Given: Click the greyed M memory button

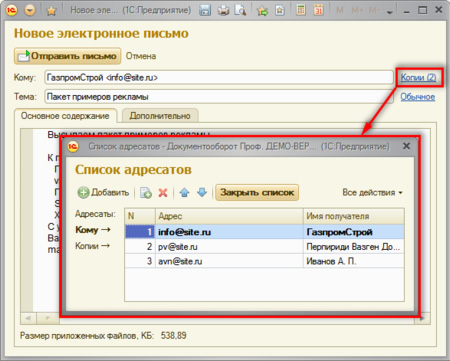Looking at the screenshot, I should pos(340,11).
